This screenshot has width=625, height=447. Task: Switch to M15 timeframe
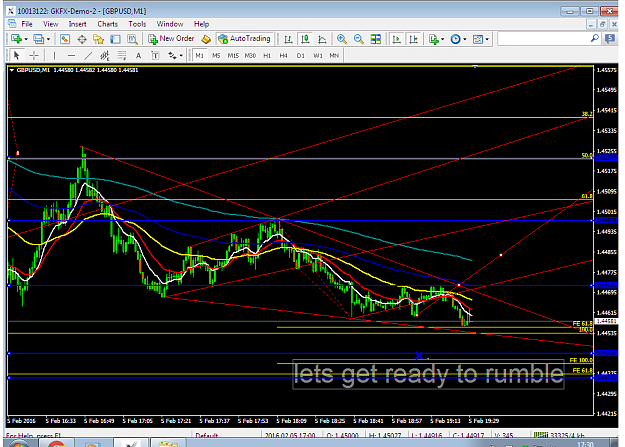(x=233, y=55)
